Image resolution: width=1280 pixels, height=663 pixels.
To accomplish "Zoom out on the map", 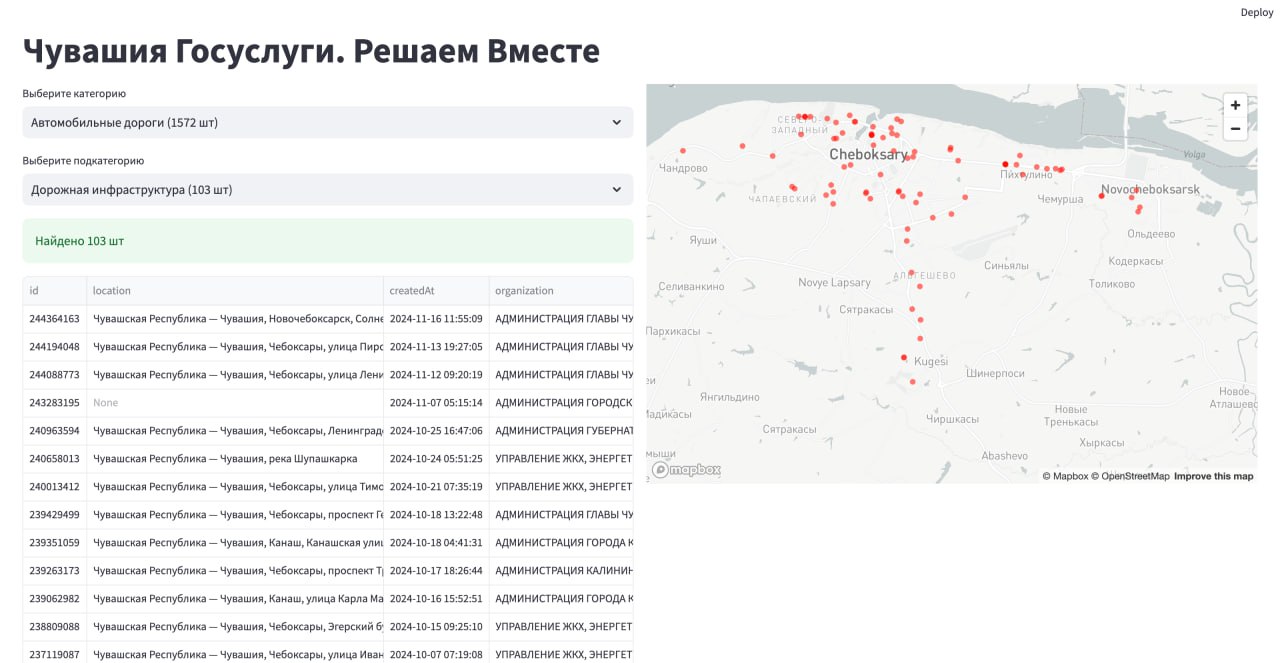I will coord(1235,128).
